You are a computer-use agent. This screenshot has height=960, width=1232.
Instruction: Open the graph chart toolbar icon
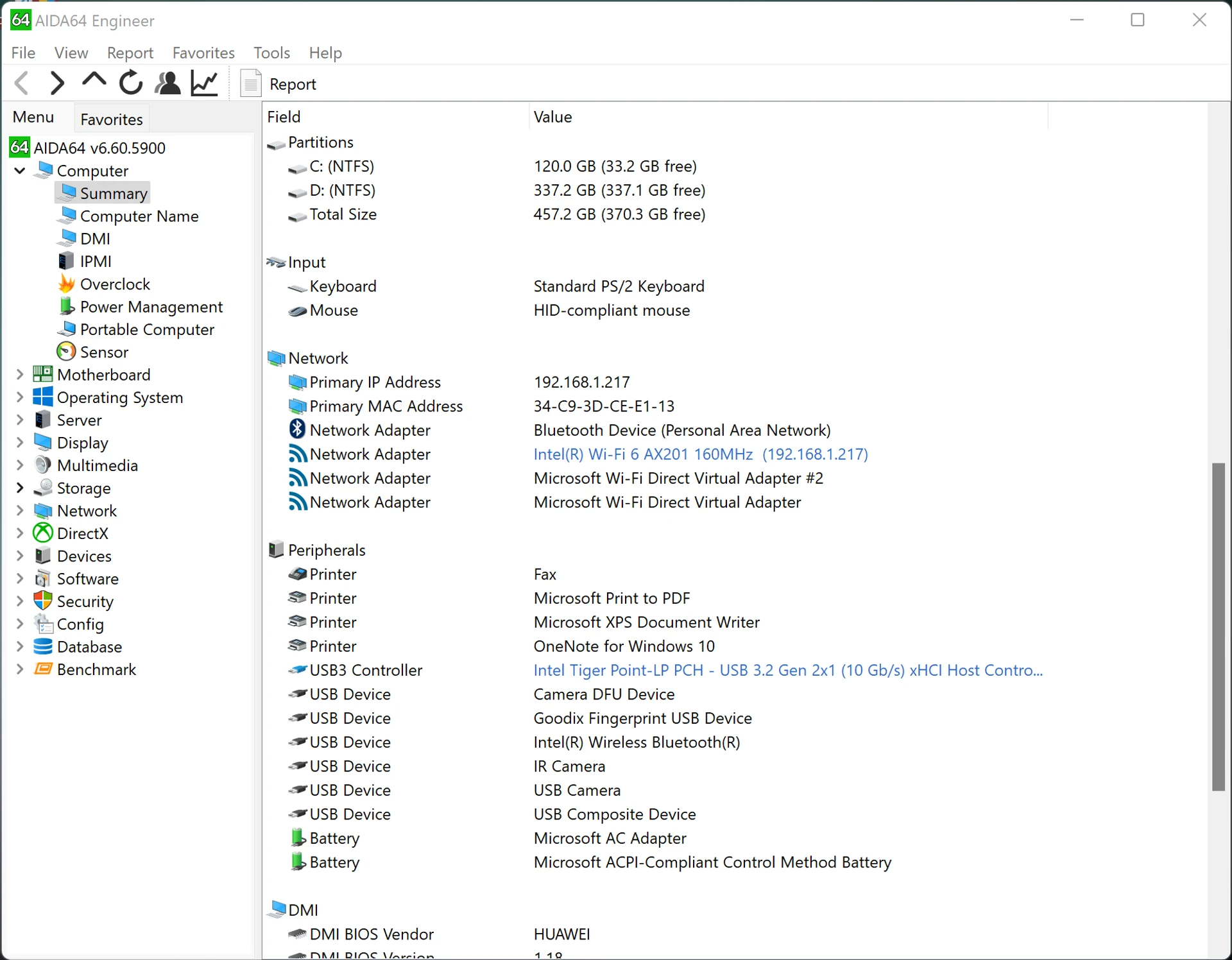point(205,83)
